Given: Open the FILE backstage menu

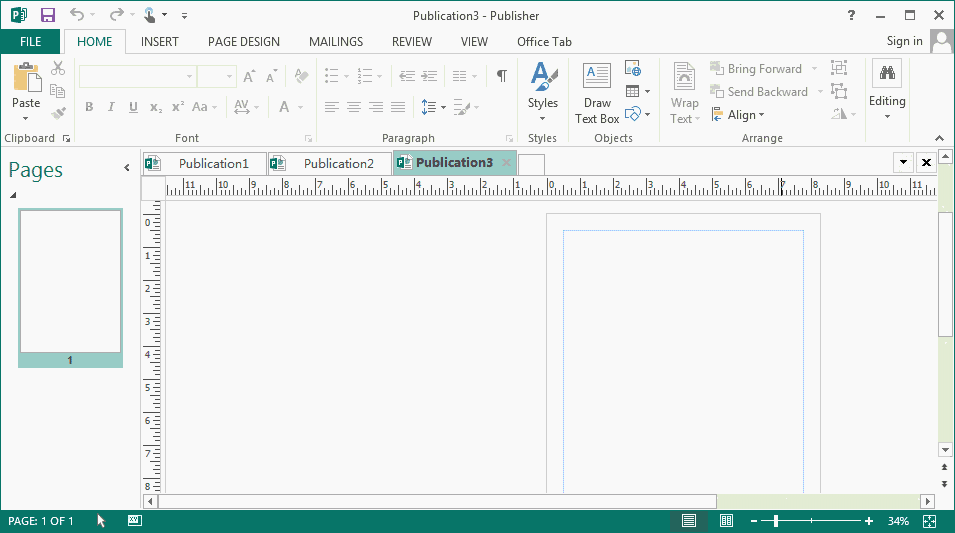Looking at the screenshot, I should [x=30, y=42].
